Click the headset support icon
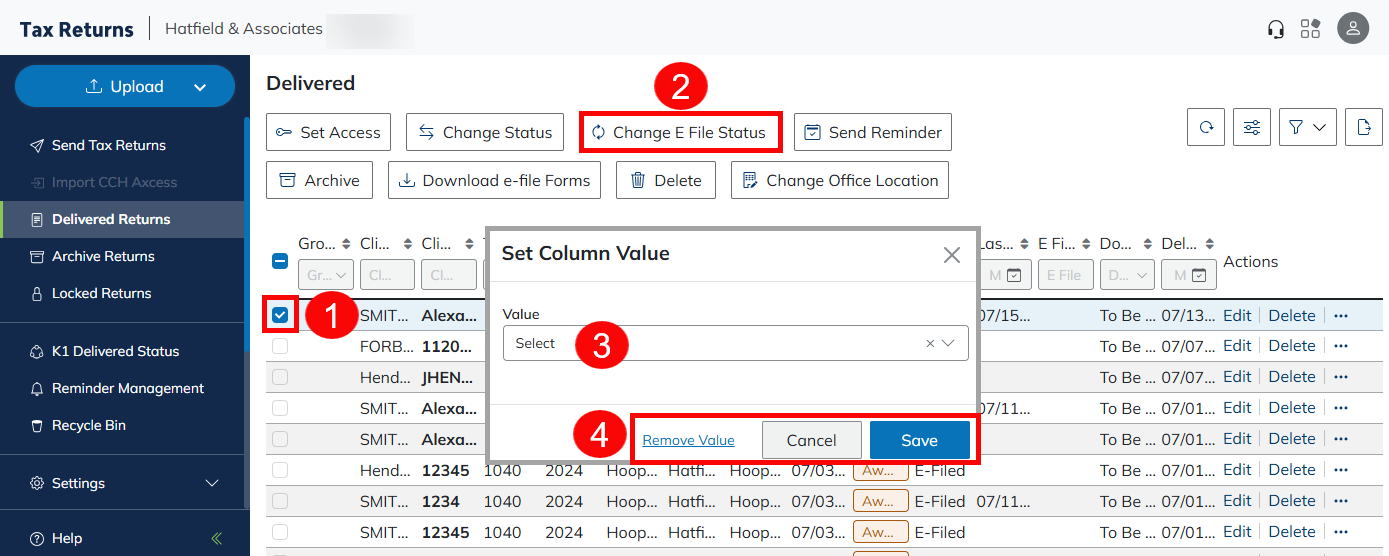The height and width of the screenshot is (556, 1389). pyautogui.click(x=1275, y=29)
